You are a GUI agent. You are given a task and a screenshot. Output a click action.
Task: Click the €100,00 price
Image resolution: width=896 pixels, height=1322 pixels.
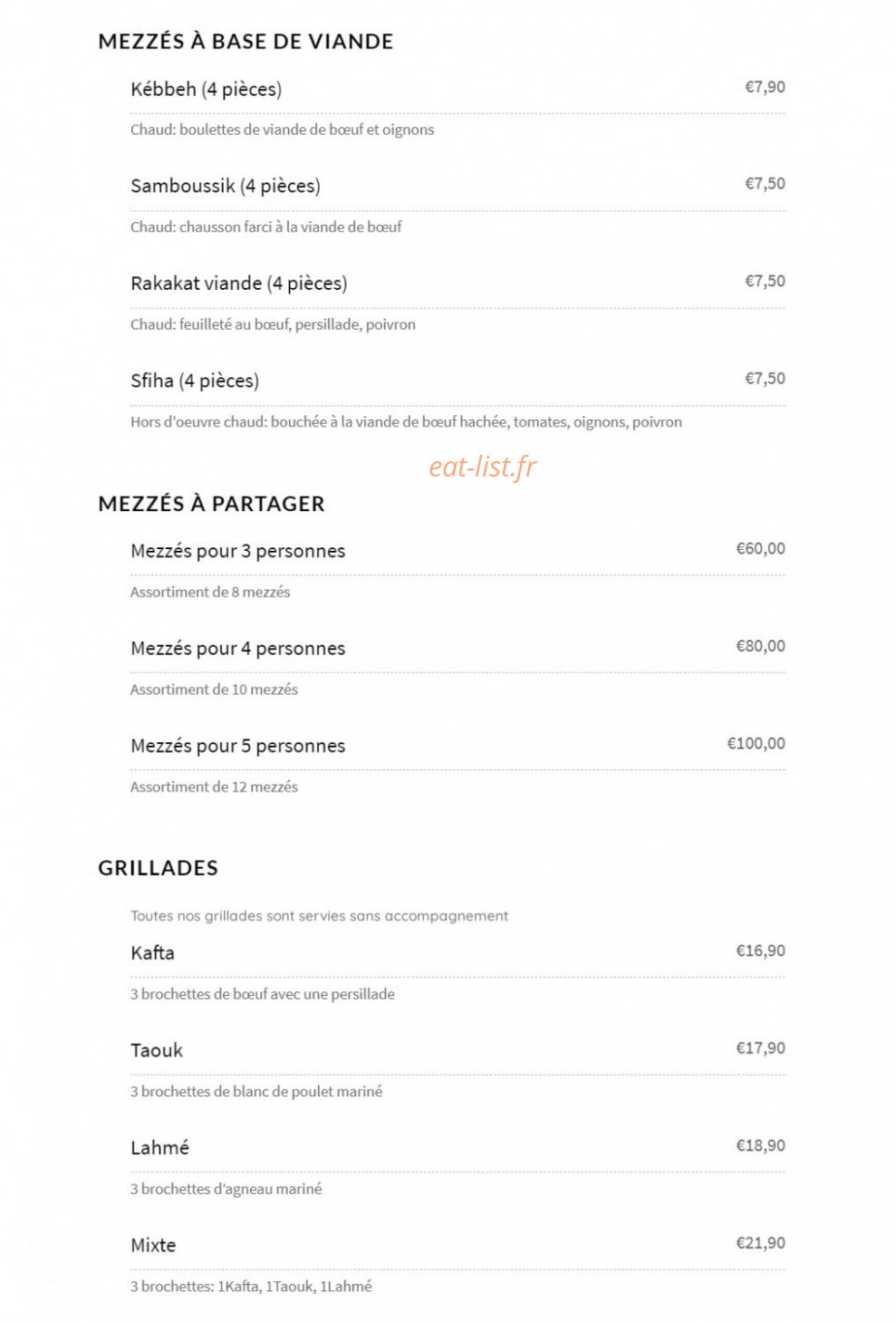point(756,743)
